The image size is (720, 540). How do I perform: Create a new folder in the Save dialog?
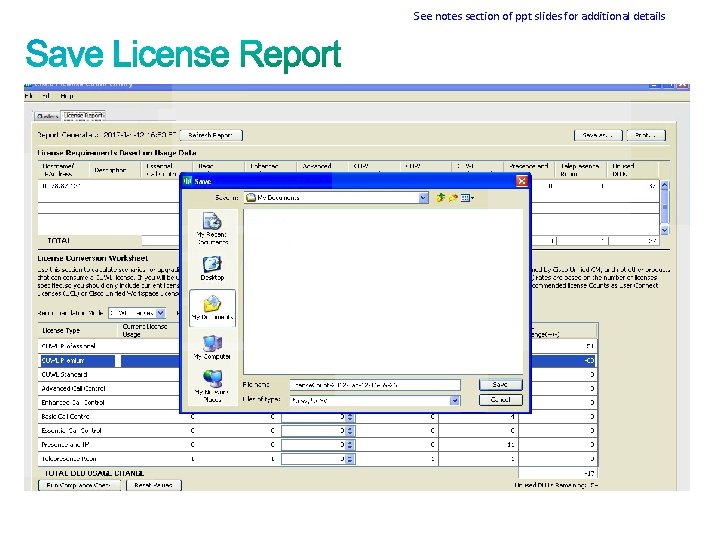453,198
